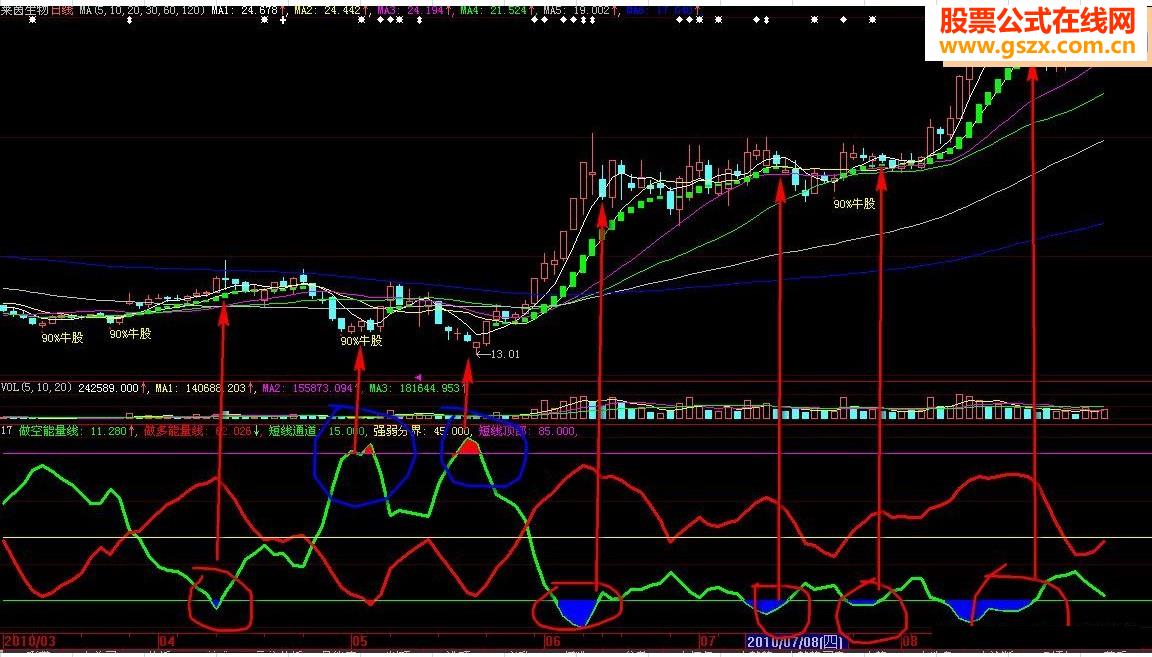Select the 04 month tick on time axis
The width and height of the screenshot is (1152, 657).
point(168,642)
